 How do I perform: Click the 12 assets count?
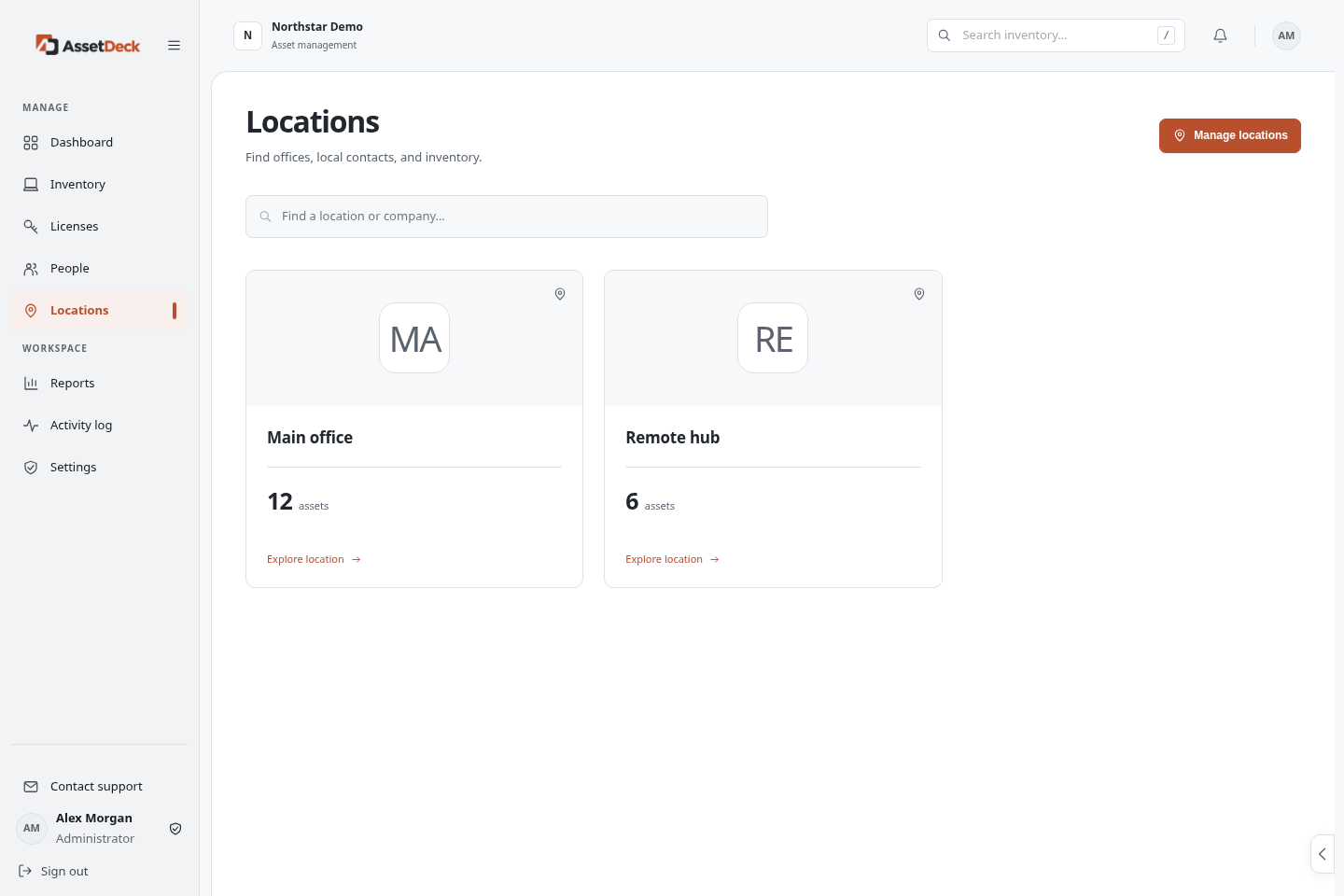coord(298,502)
